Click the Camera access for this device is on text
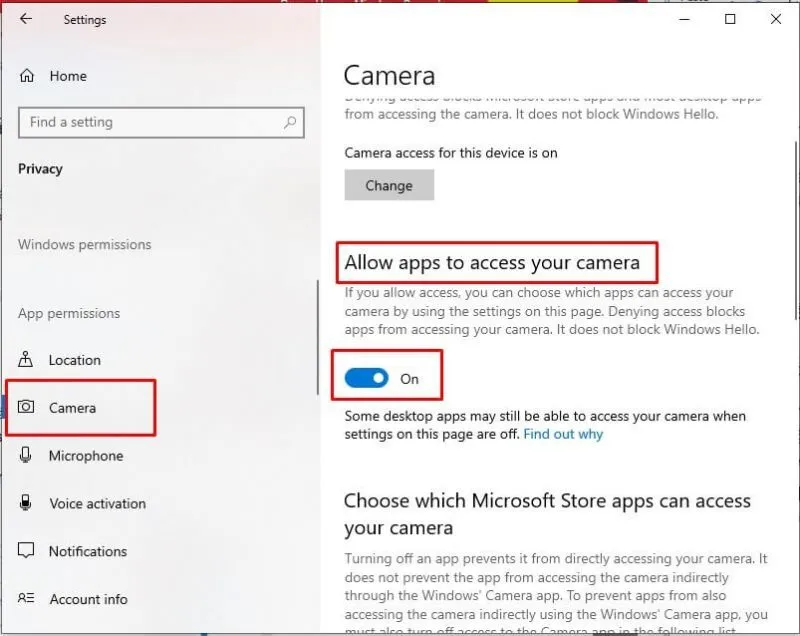800x636 pixels. (451, 152)
